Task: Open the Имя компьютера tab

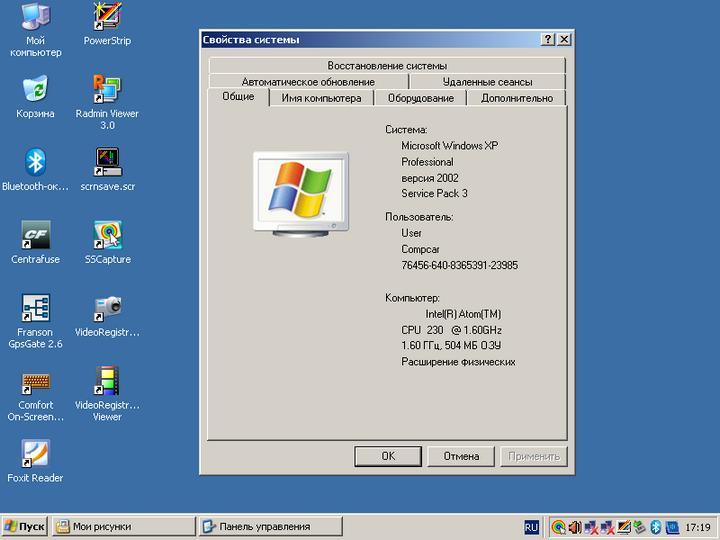Action: (x=321, y=98)
